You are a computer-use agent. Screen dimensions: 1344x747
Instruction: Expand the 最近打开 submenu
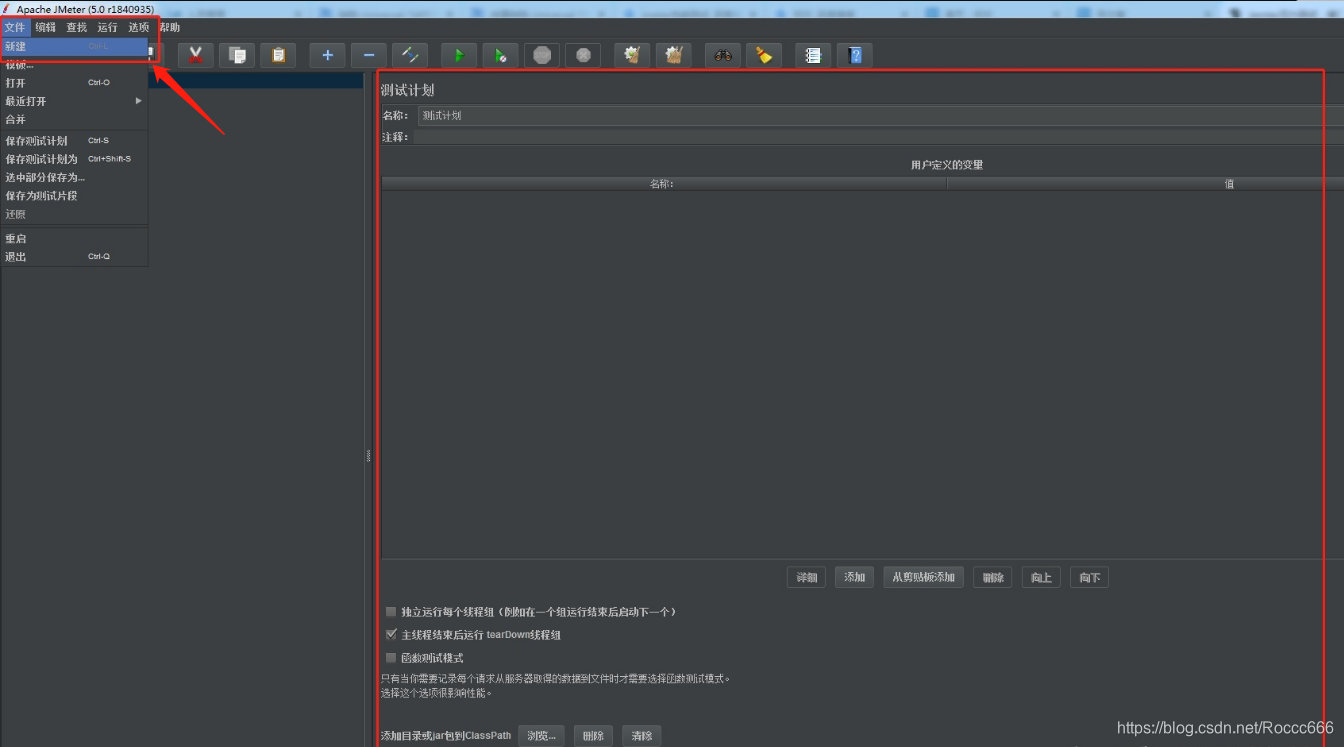[x=74, y=101]
